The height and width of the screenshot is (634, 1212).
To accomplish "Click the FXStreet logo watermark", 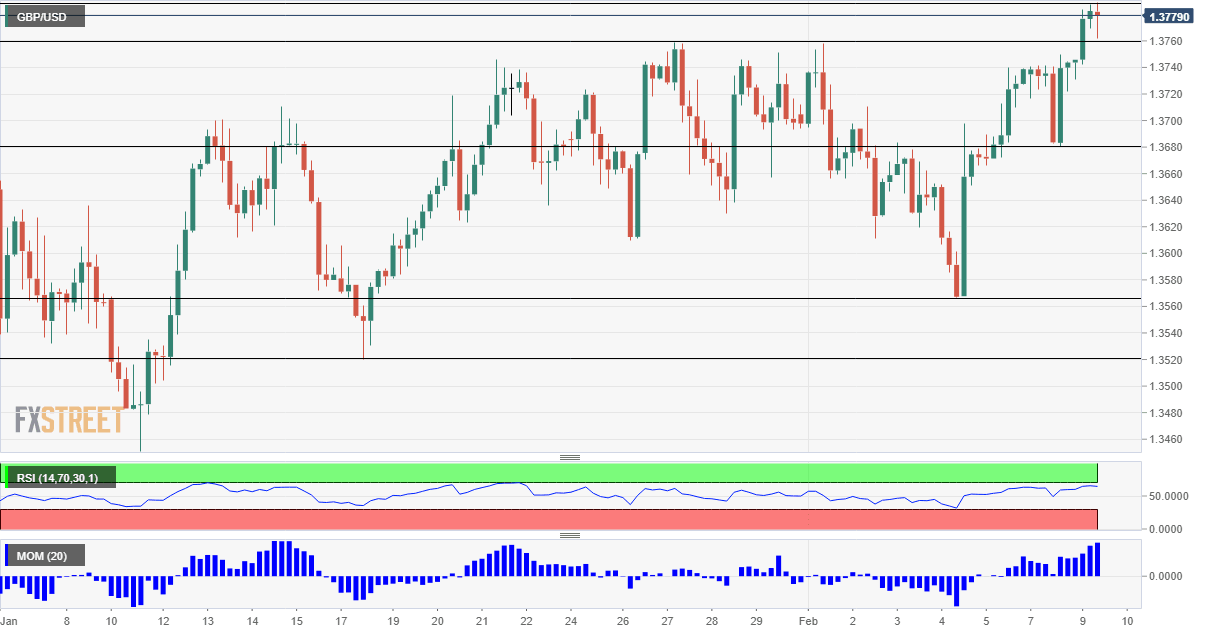I will (68, 420).
